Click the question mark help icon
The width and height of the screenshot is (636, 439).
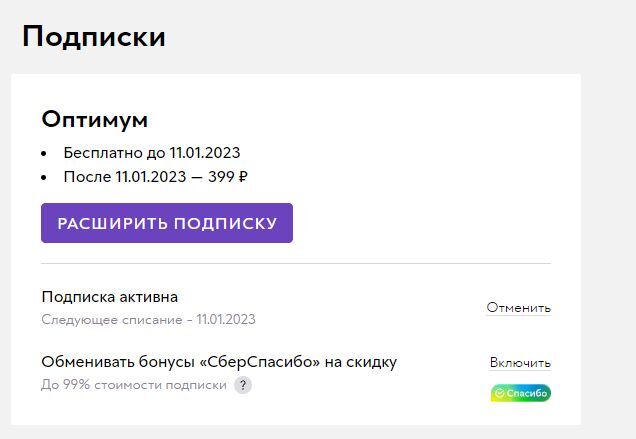coord(243,386)
